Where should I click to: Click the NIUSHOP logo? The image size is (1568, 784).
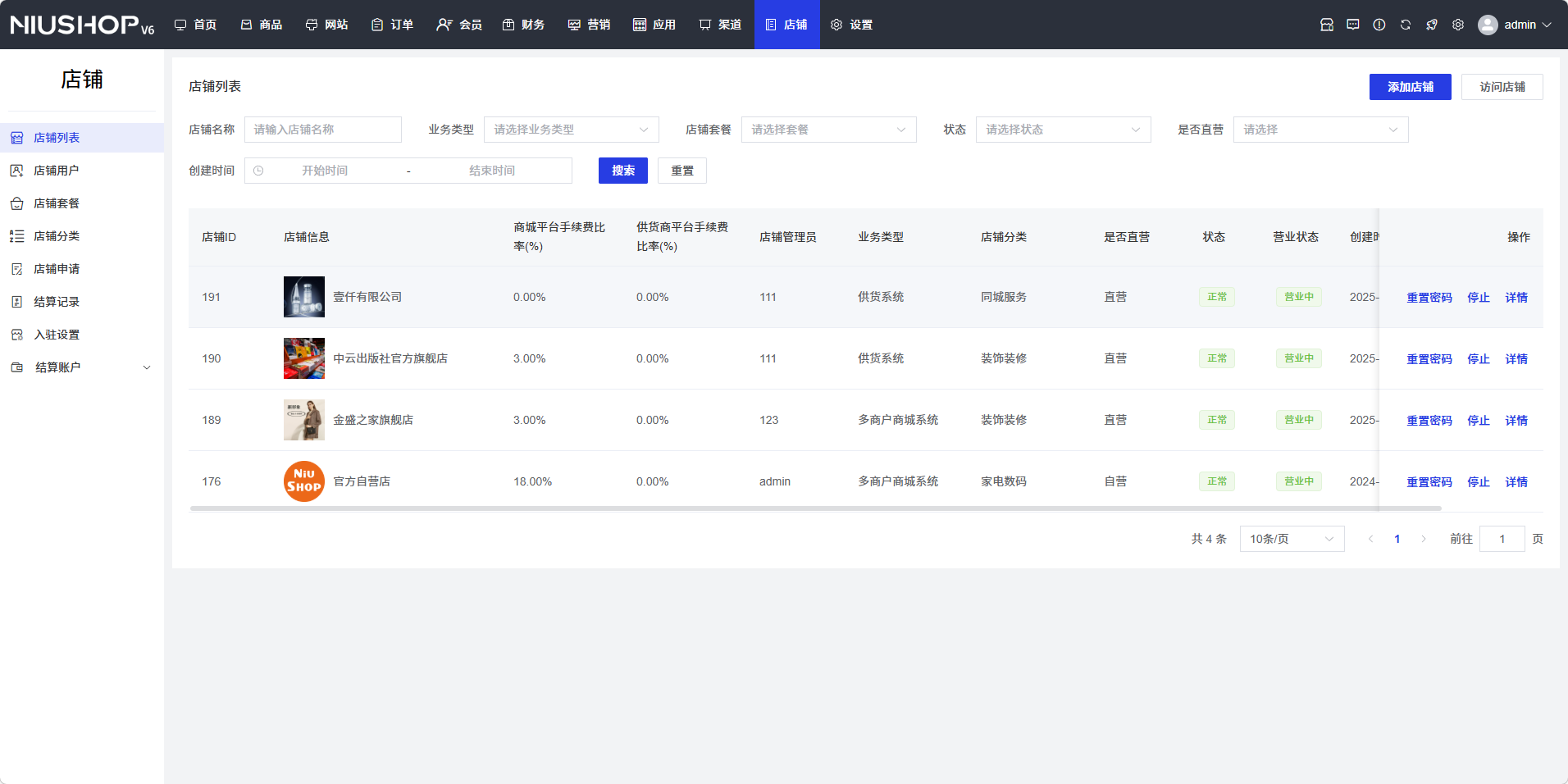(x=82, y=25)
